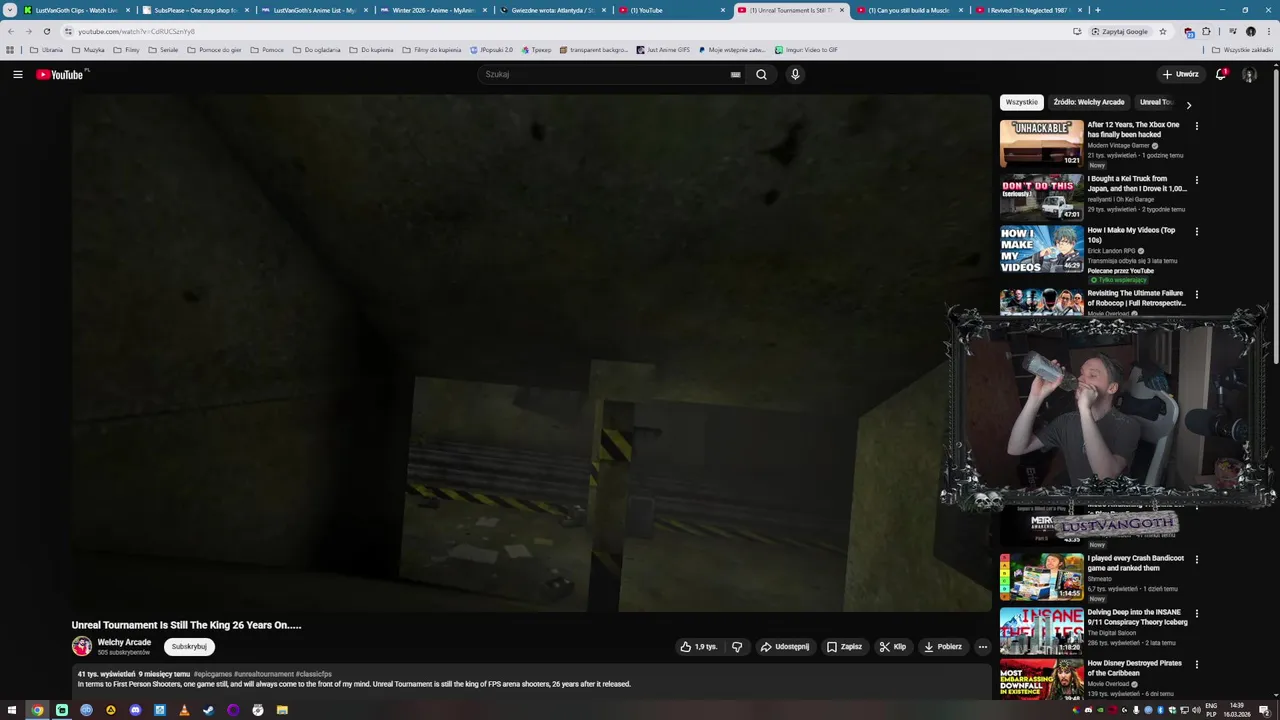The height and width of the screenshot is (720, 1280).
Task: Open the on-screen keyboard icon in search
Action: pos(735,74)
